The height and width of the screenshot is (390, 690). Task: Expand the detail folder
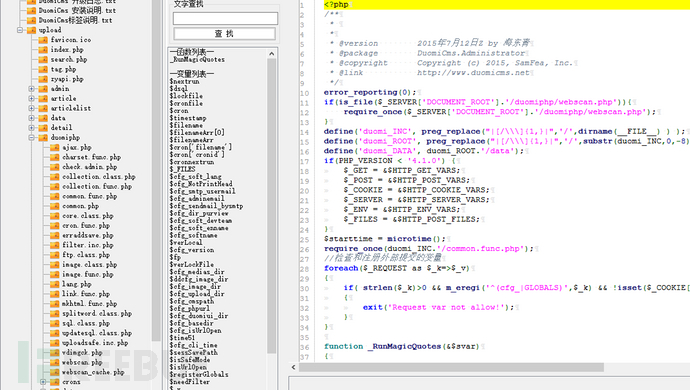(31, 128)
